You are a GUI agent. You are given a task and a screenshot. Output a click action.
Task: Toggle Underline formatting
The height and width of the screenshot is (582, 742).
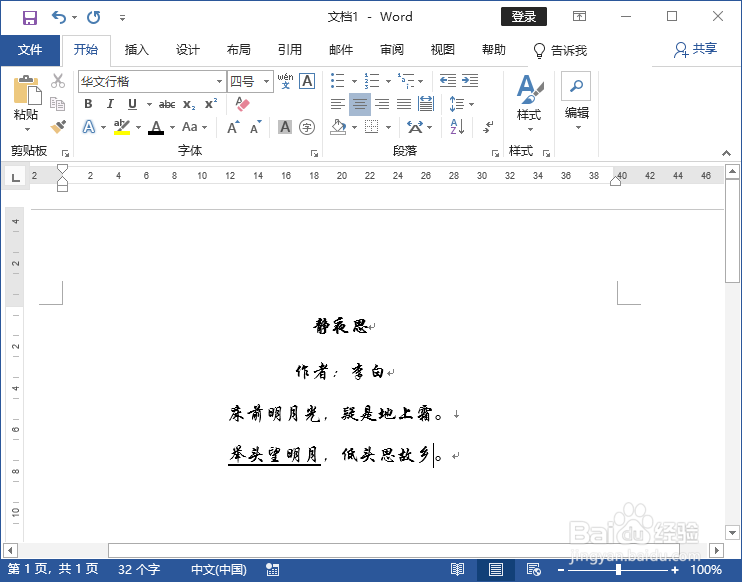tap(132, 104)
